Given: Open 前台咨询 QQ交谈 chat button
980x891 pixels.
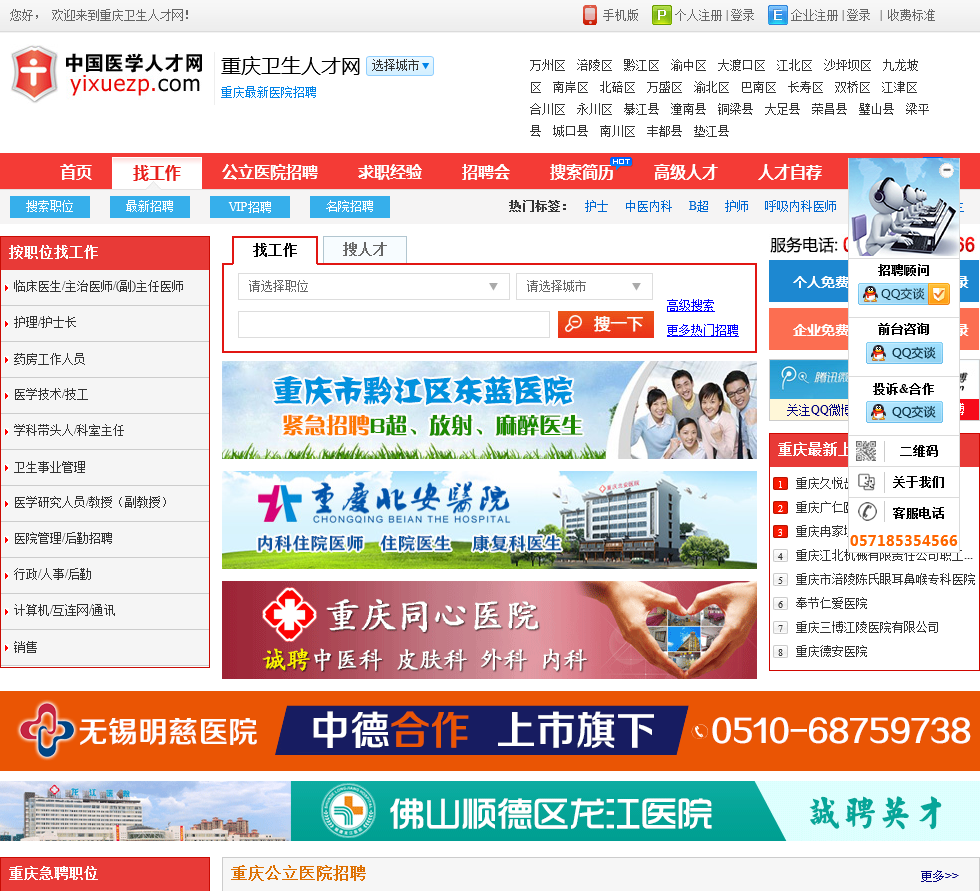Looking at the screenshot, I should click(904, 353).
